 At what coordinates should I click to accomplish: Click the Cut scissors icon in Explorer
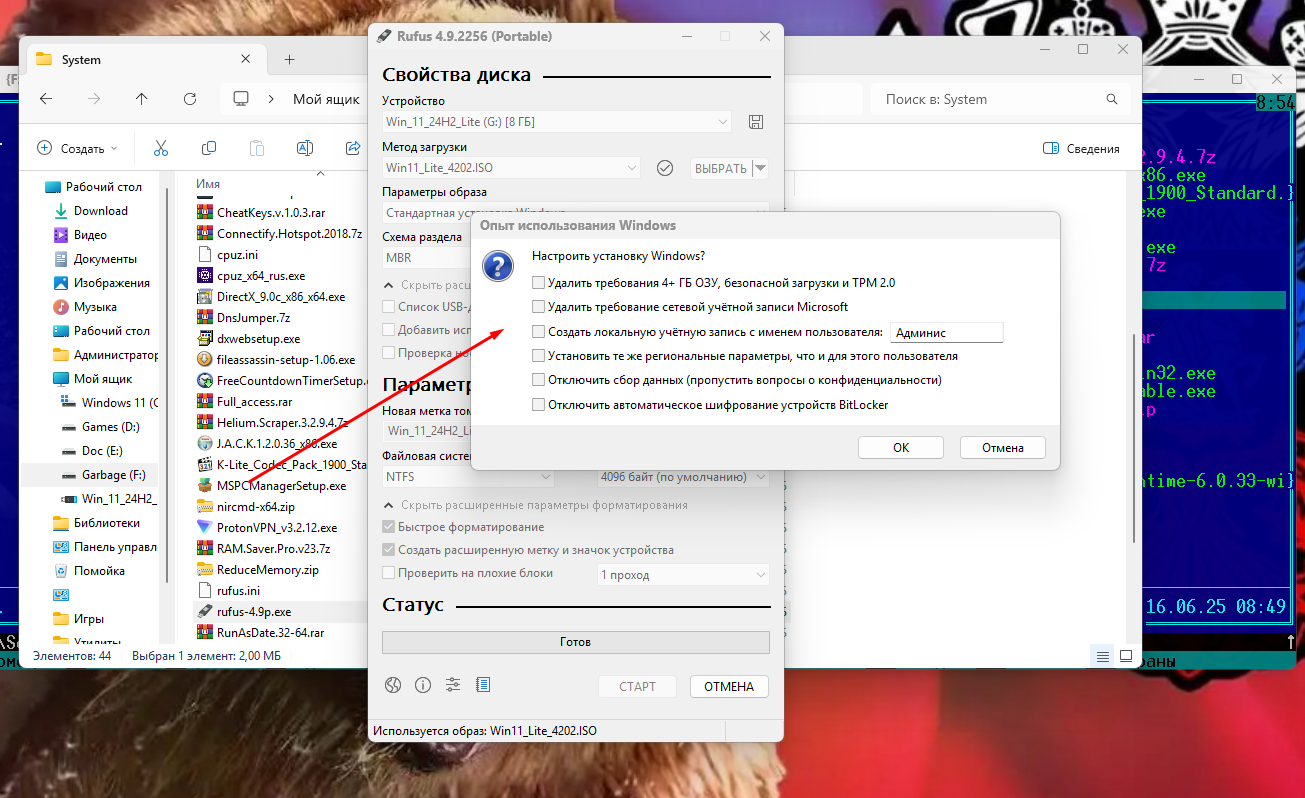[x=160, y=148]
